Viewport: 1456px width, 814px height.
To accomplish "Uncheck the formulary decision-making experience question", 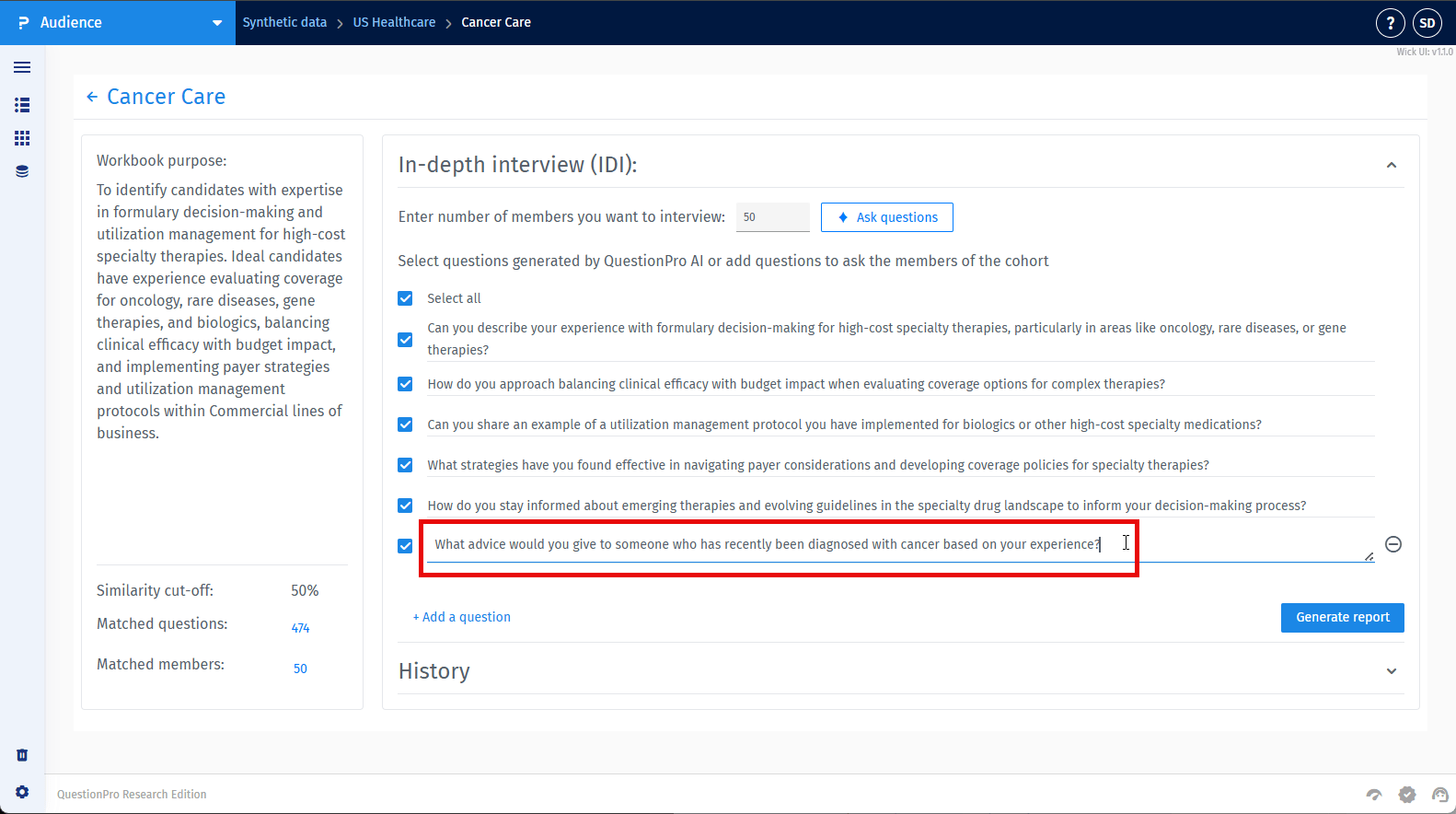I will [x=405, y=340].
